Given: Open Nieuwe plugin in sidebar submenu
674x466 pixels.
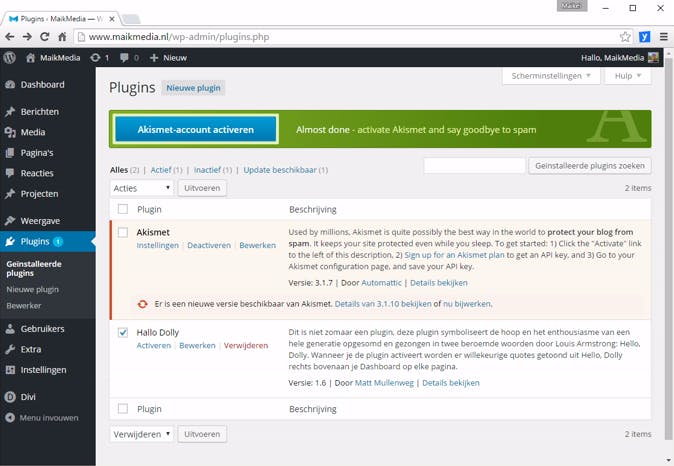Looking at the screenshot, I should click(x=33, y=289).
